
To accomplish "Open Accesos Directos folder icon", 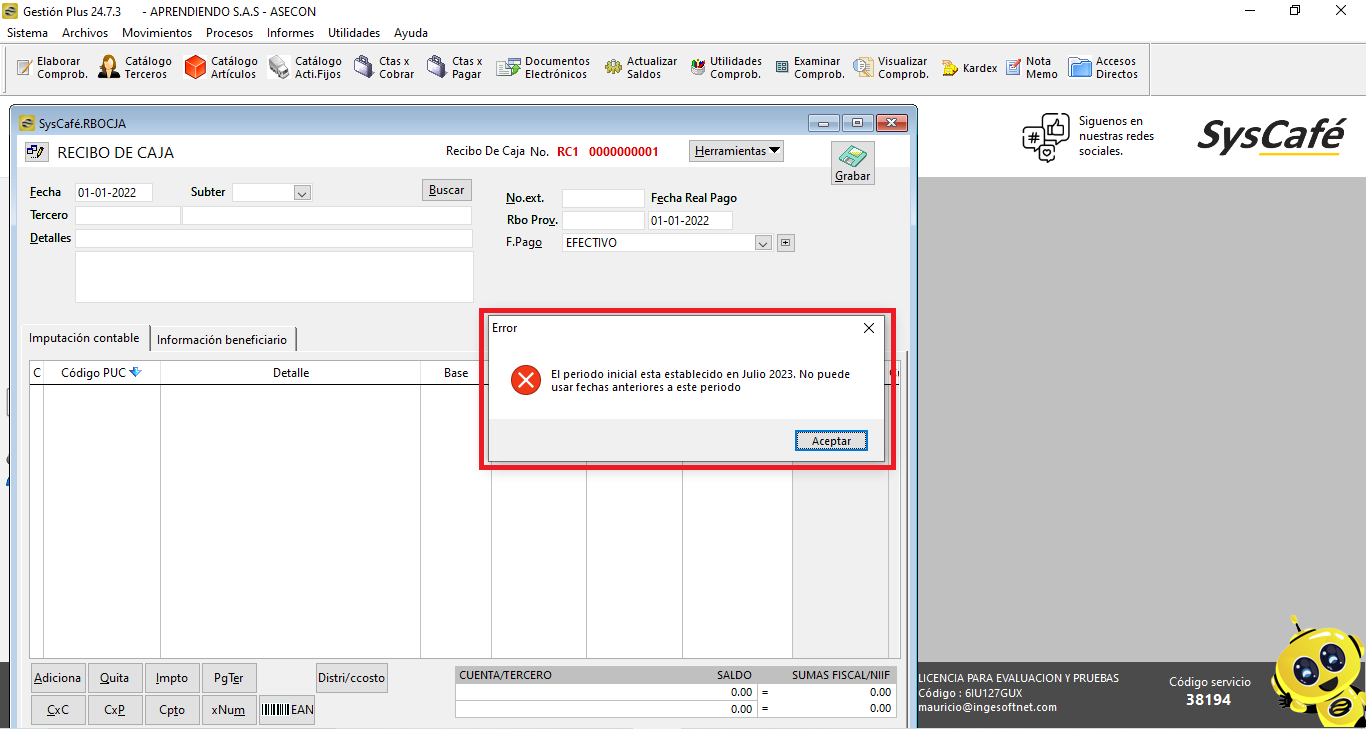I will pyautogui.click(x=1080, y=68).
